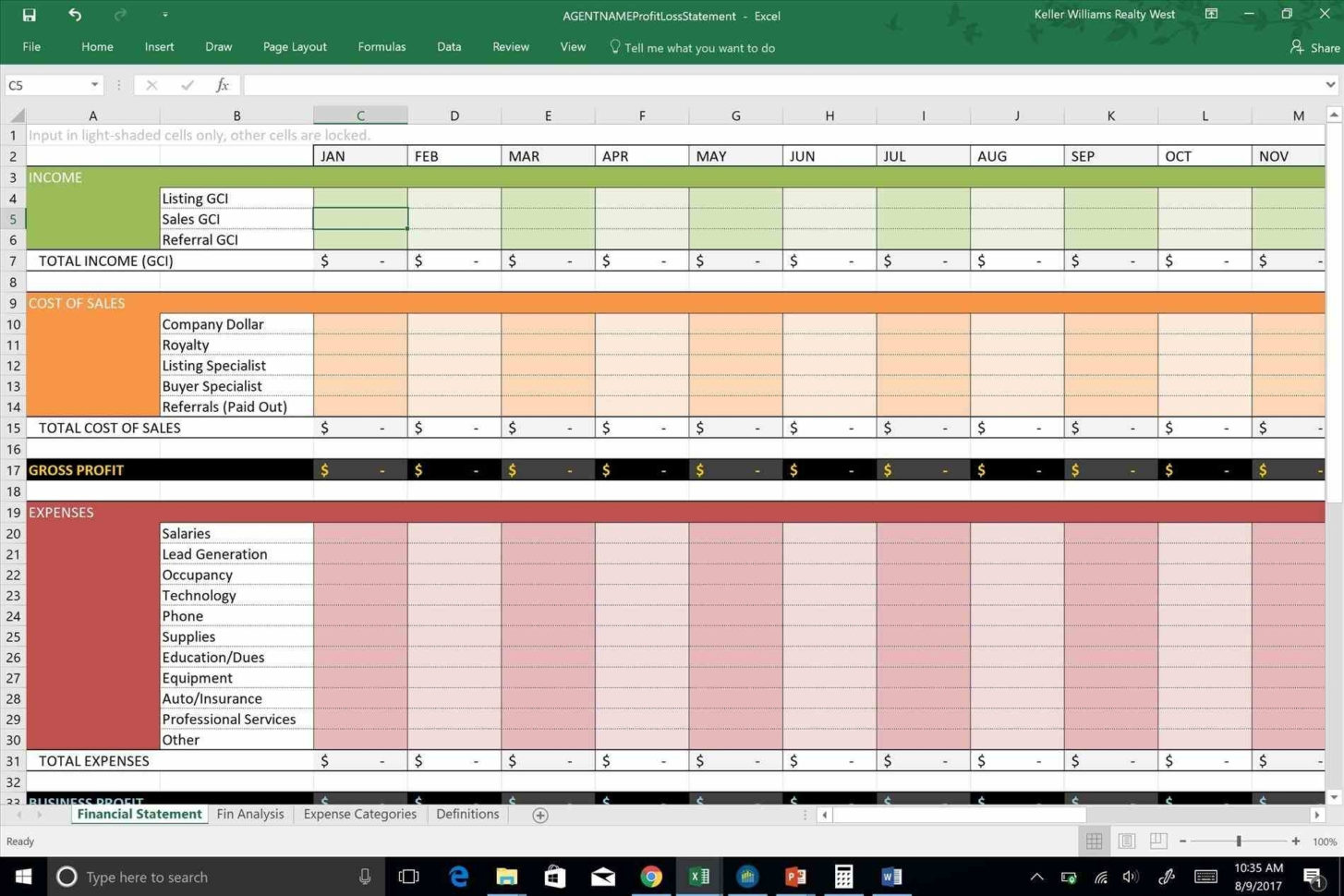Launch PowerPoint from the taskbar
This screenshot has height=896, width=1344.
point(795,876)
